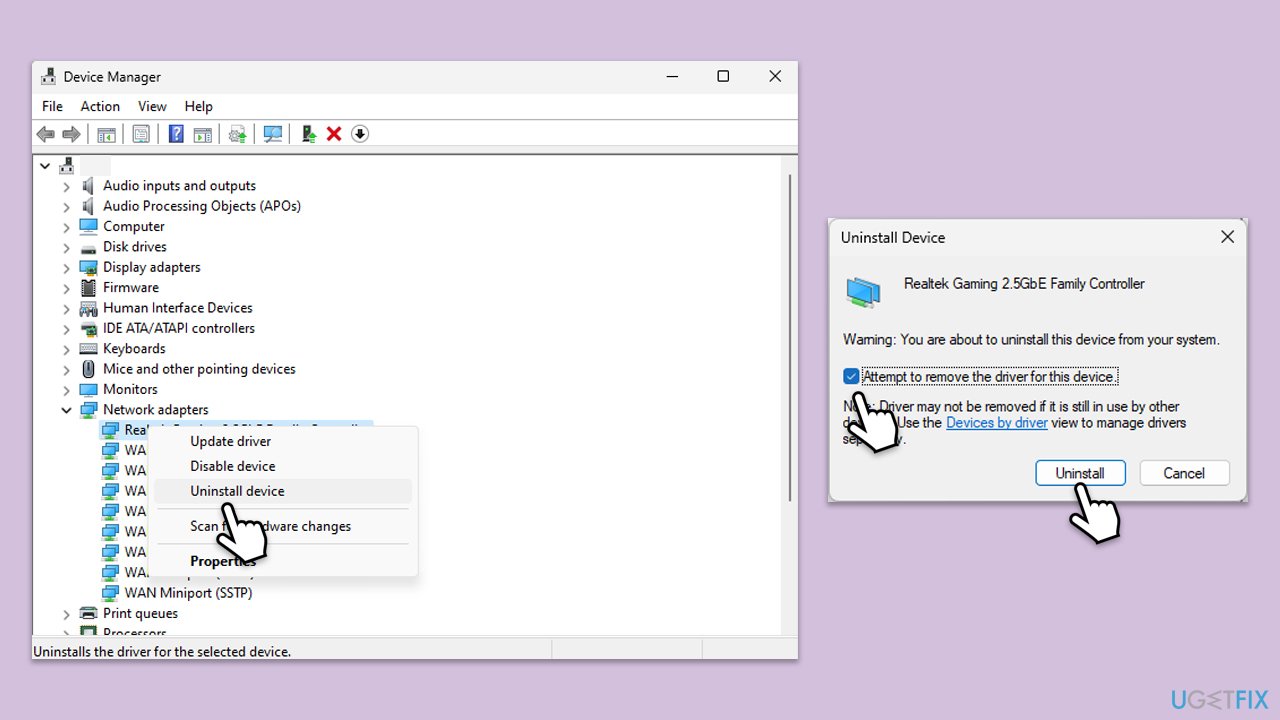Click the mouse icon for pointing devices
Image resolution: width=1280 pixels, height=720 pixels.
(88, 369)
